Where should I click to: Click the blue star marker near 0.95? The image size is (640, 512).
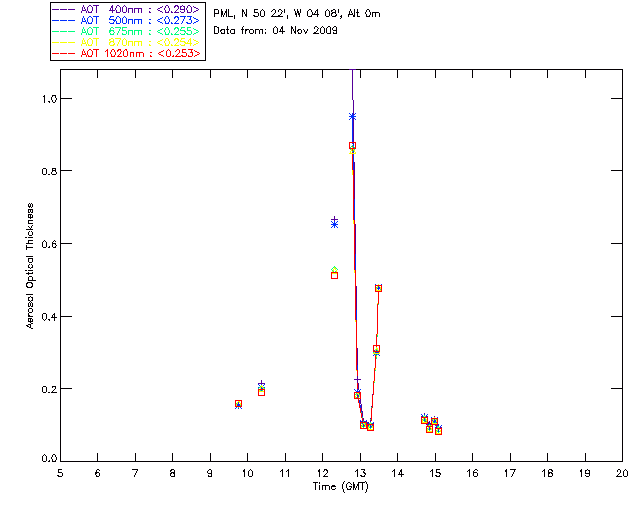click(352, 117)
